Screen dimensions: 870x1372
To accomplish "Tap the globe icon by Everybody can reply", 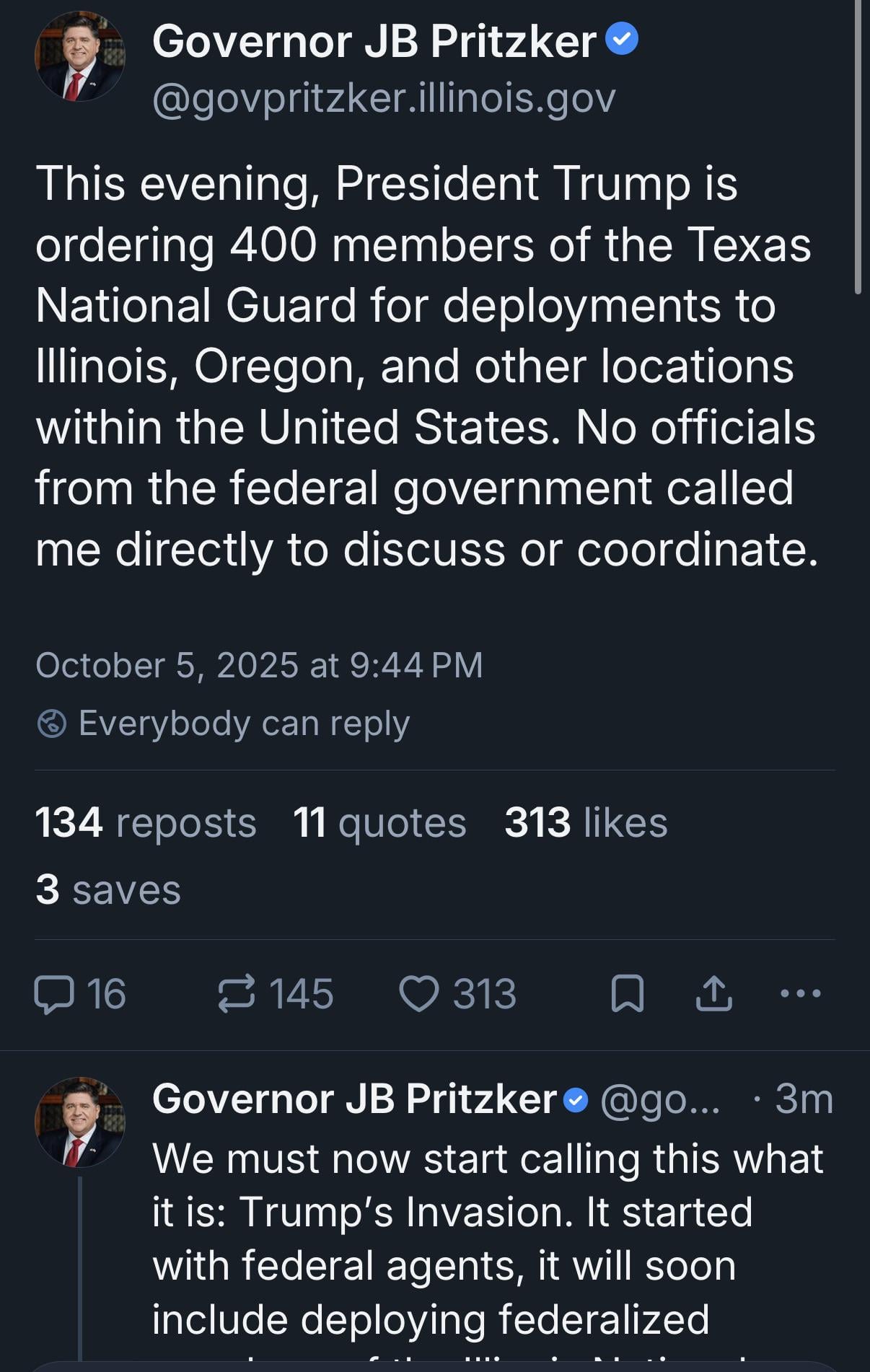I will [52, 724].
